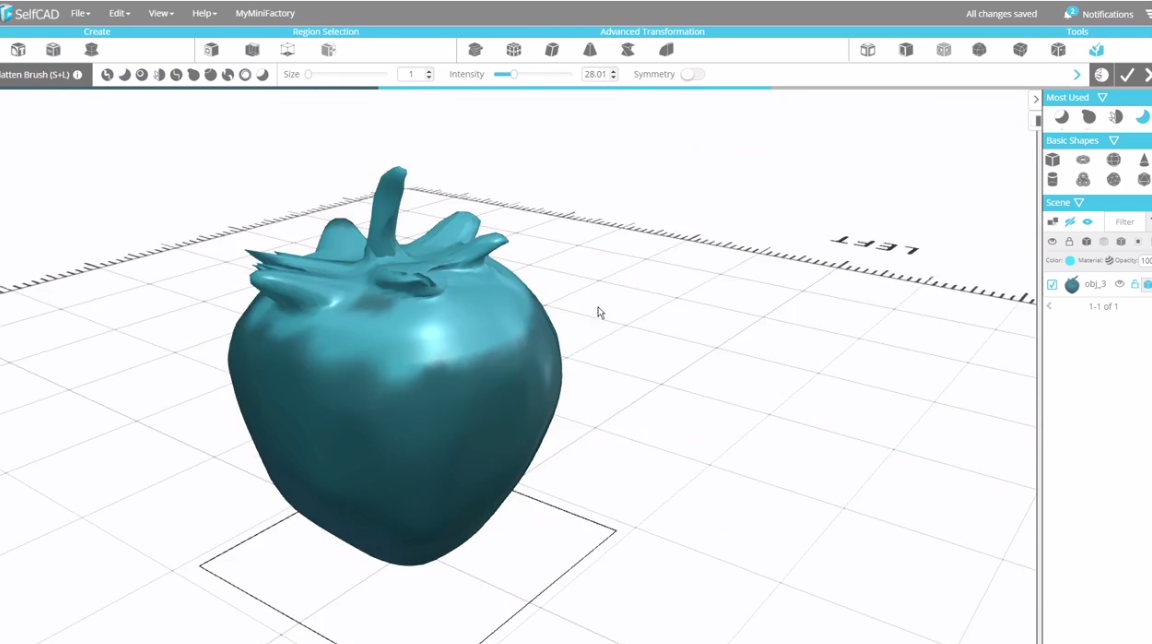The width and height of the screenshot is (1152, 644).
Task: Click the Size value input field
Action: [x=411, y=74]
